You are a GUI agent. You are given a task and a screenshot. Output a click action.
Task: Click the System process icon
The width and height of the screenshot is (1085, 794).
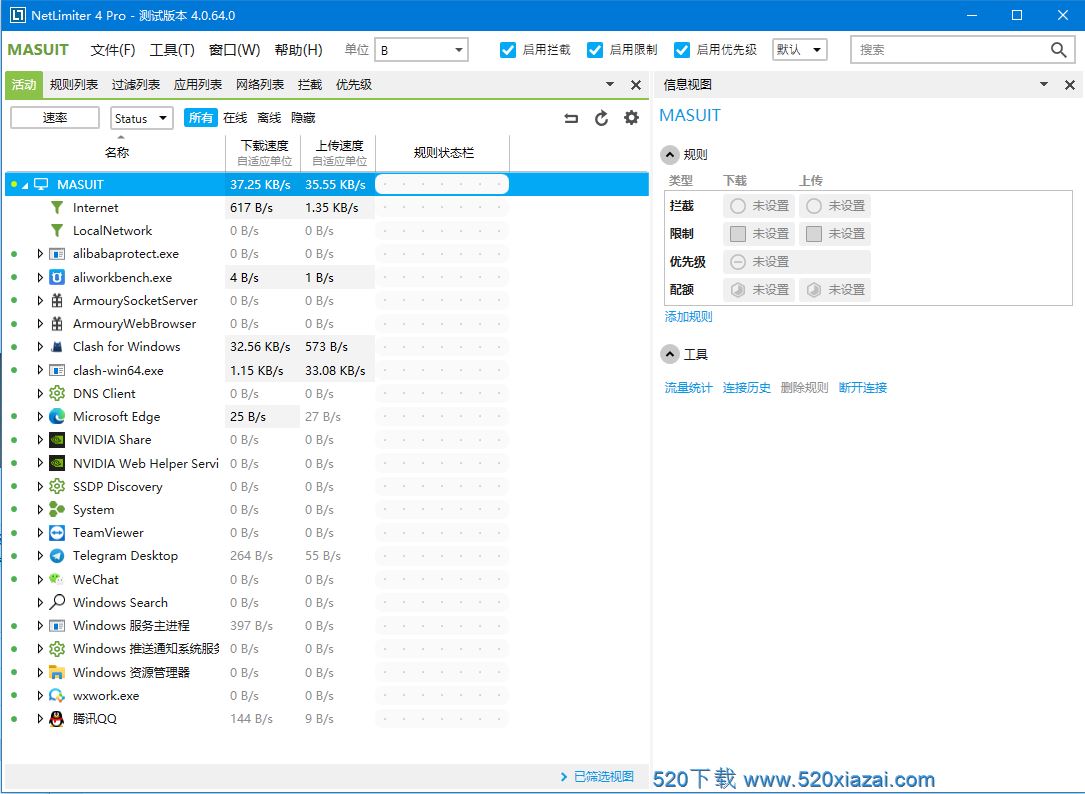tap(57, 509)
